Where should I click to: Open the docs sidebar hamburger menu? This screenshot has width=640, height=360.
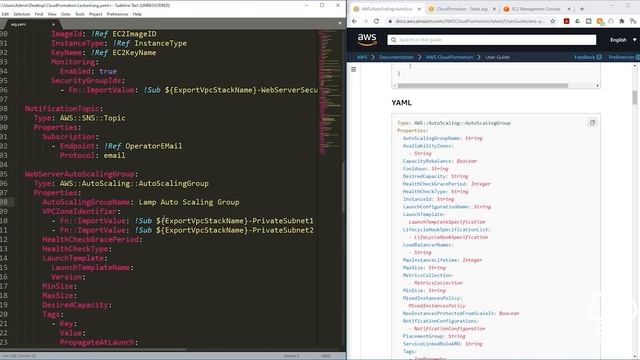tap(353, 69)
